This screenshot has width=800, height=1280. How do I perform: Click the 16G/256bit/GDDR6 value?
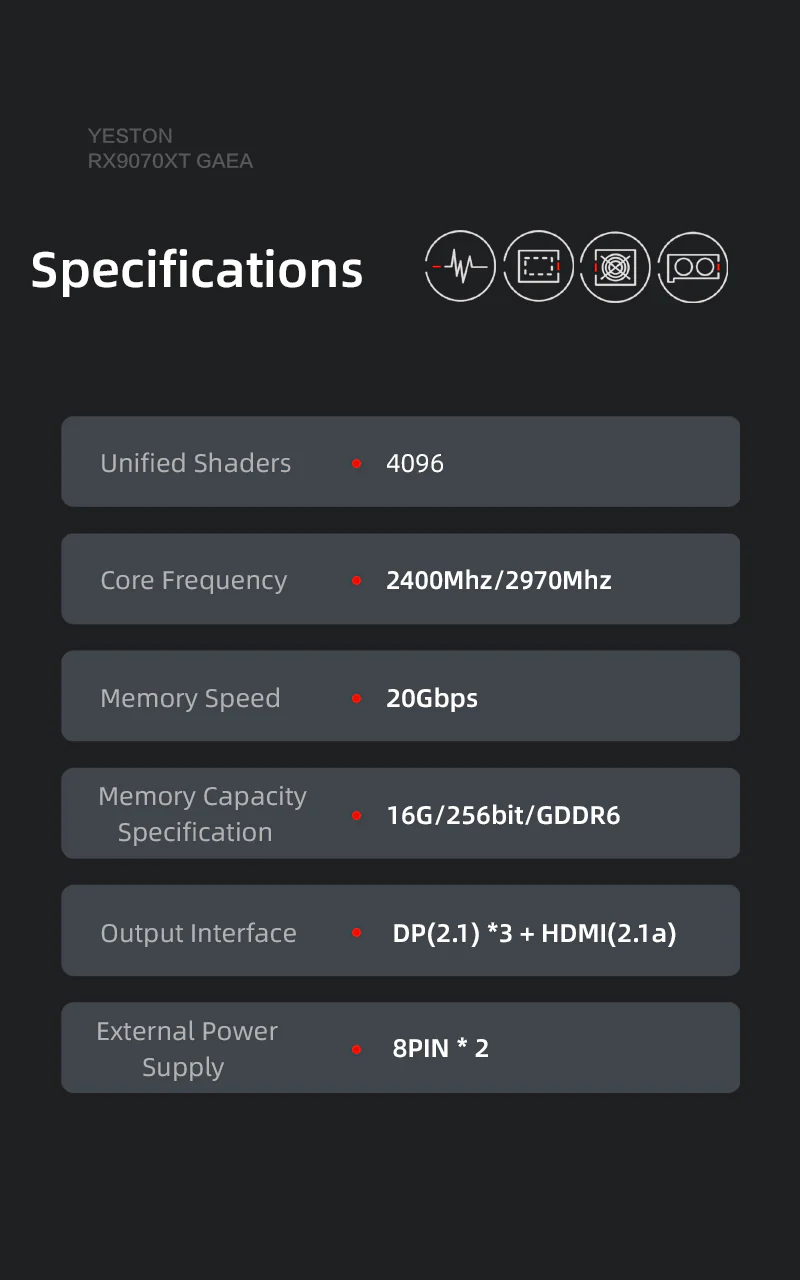coord(503,816)
